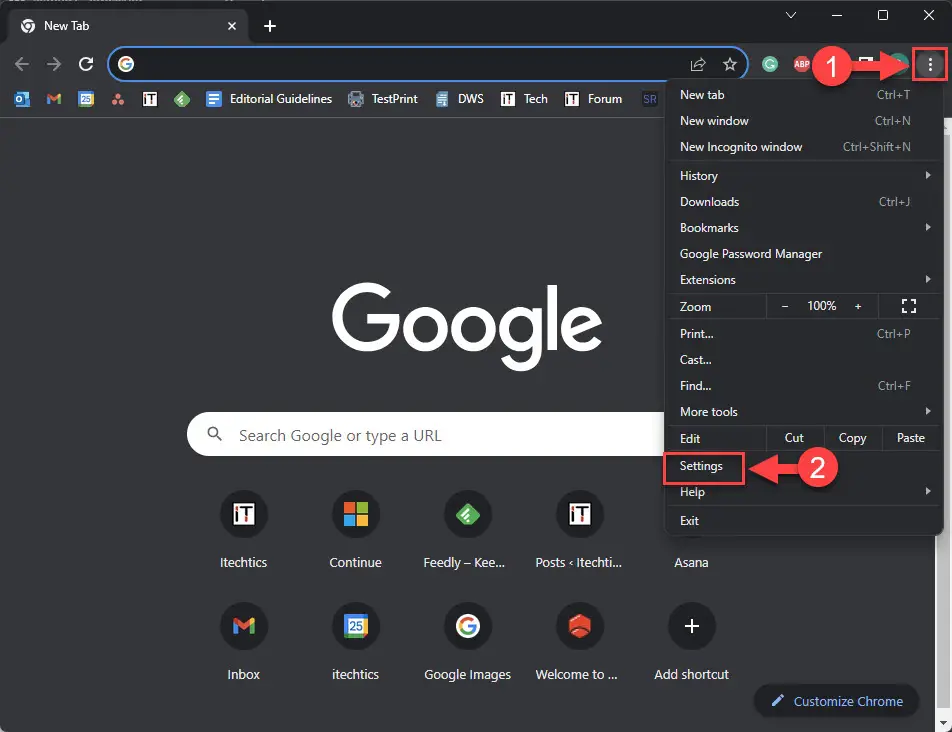Click the 100% zoom level value

pos(821,306)
